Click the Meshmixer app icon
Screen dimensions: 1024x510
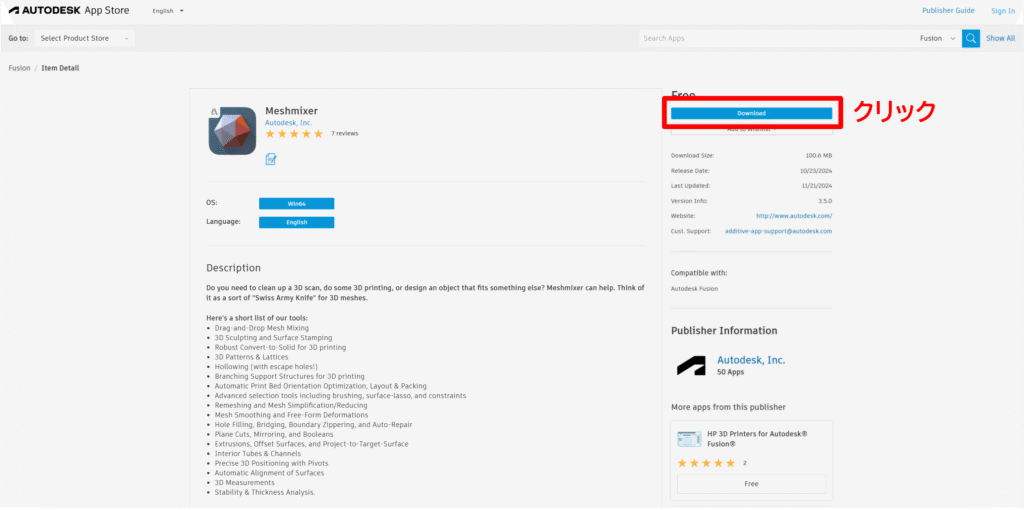point(232,131)
